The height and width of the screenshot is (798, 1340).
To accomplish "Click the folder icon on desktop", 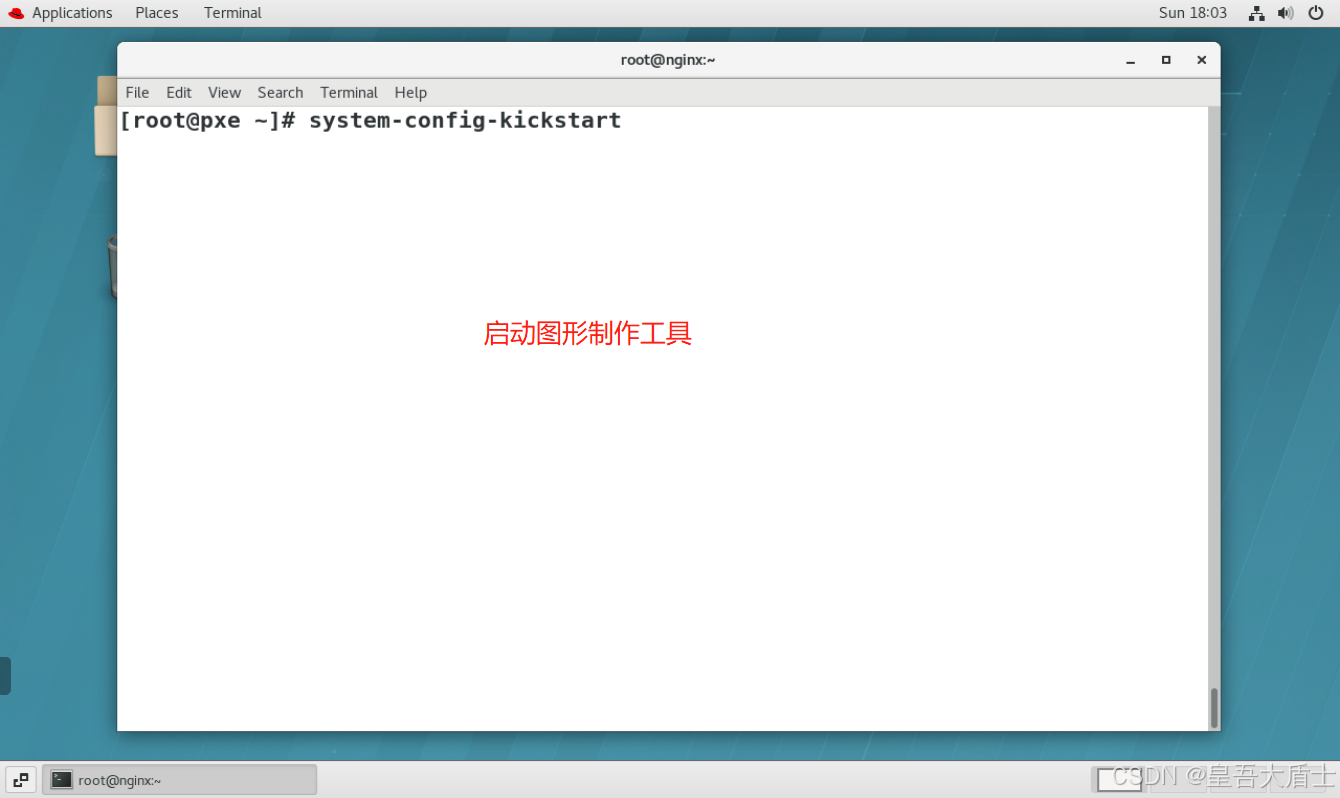I will (x=106, y=116).
